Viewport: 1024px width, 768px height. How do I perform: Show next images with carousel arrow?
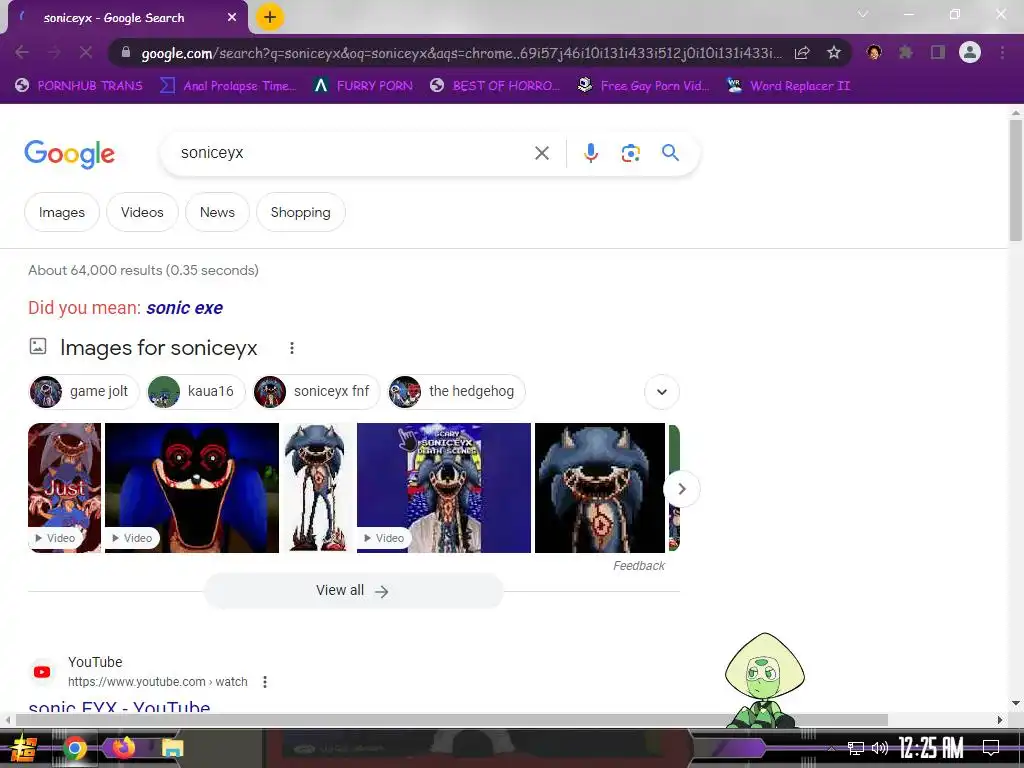[x=681, y=488]
